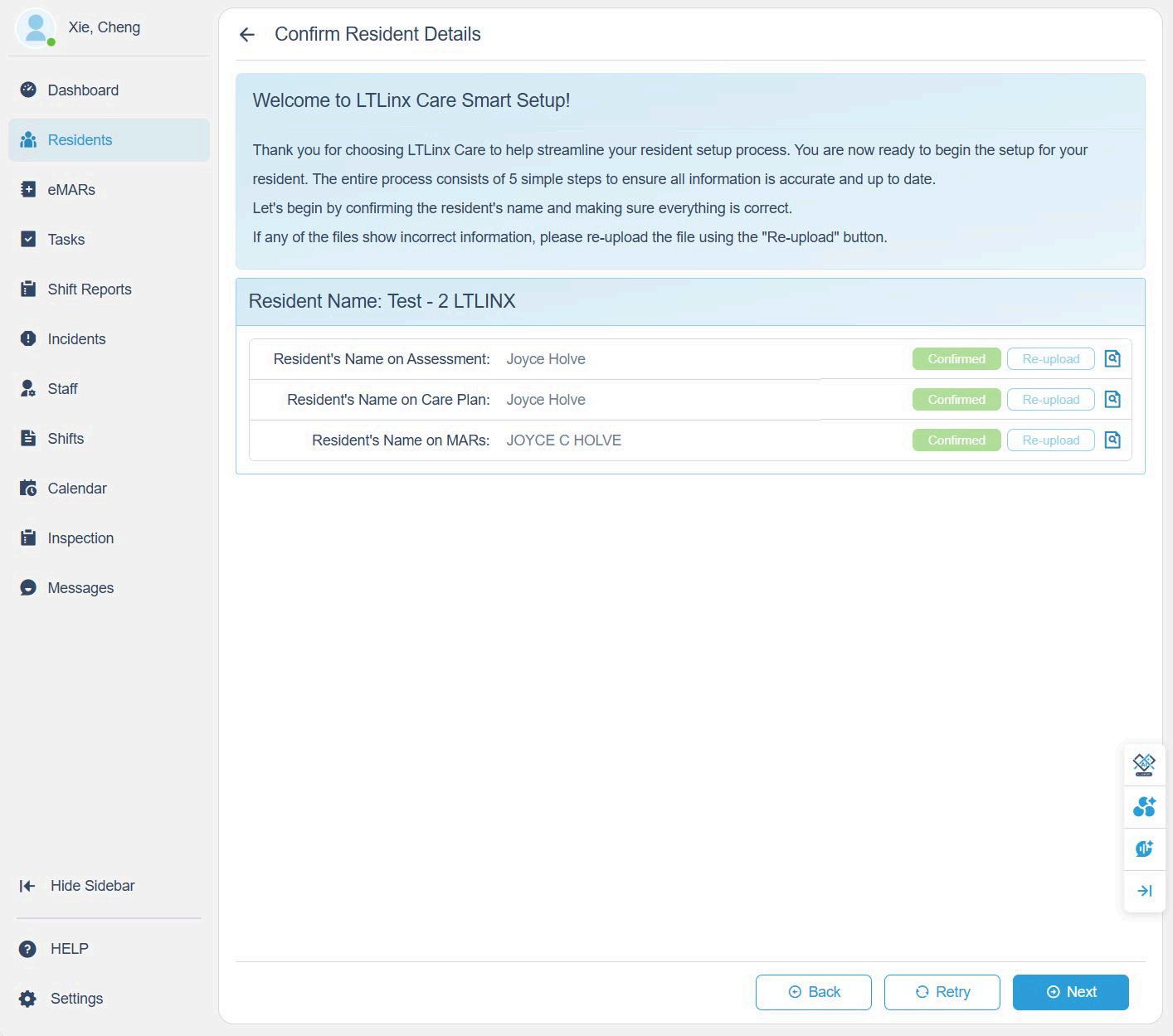Click the chart sparkle icon in floating toolbar
This screenshot has height=1036, width=1173.
click(x=1144, y=849)
